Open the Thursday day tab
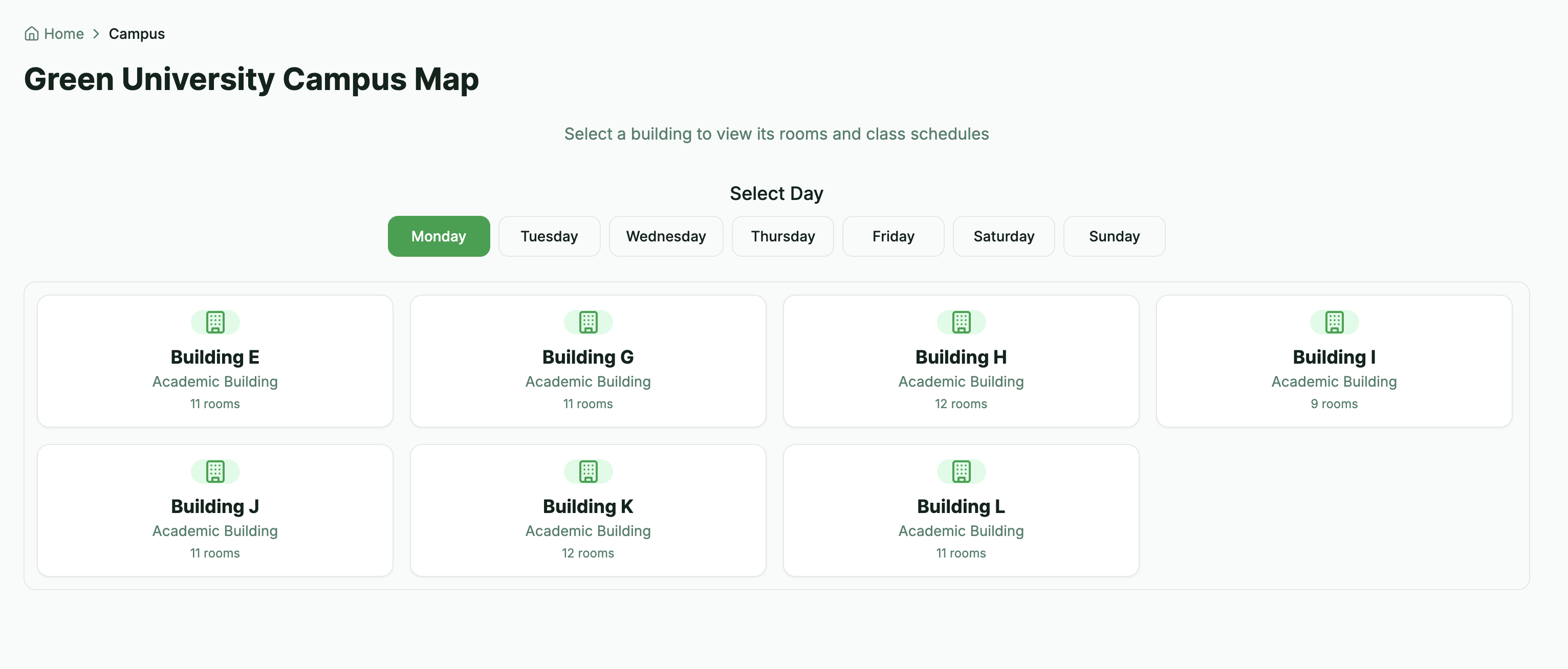 (x=782, y=236)
